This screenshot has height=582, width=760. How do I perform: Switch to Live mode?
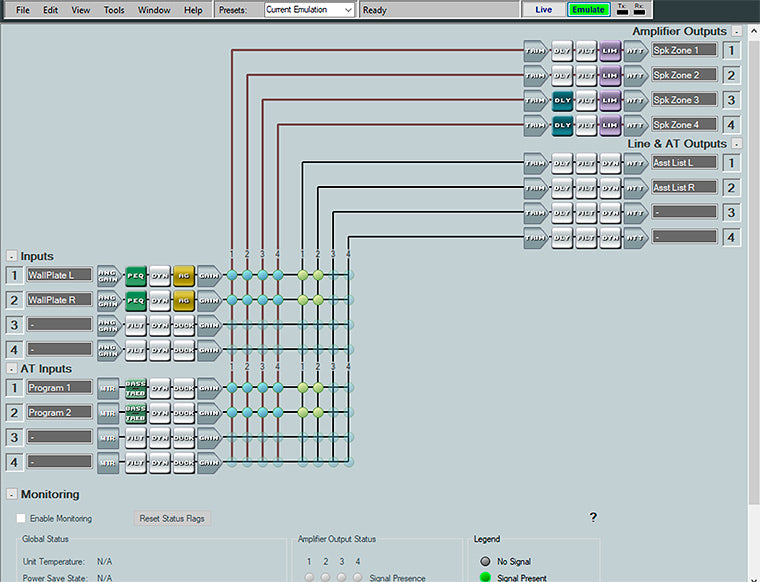543,10
